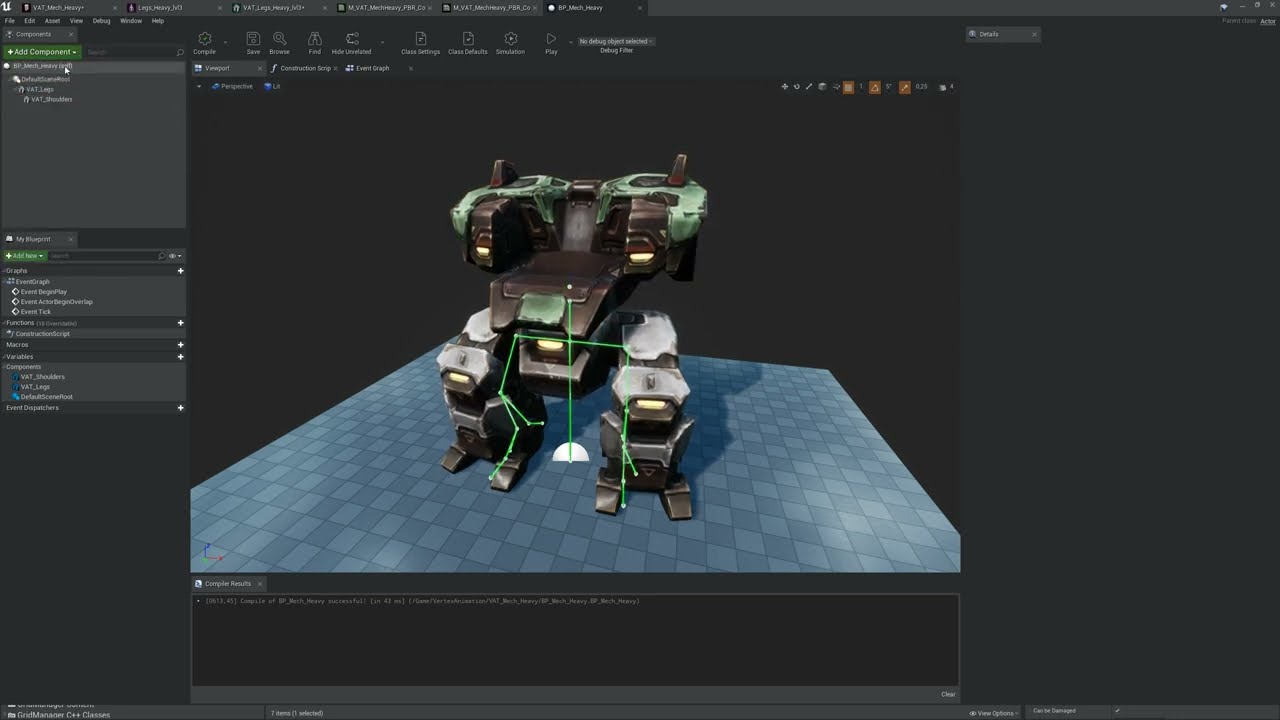Select Event Tick in graph list
The width and height of the screenshot is (1280, 720).
(35, 312)
